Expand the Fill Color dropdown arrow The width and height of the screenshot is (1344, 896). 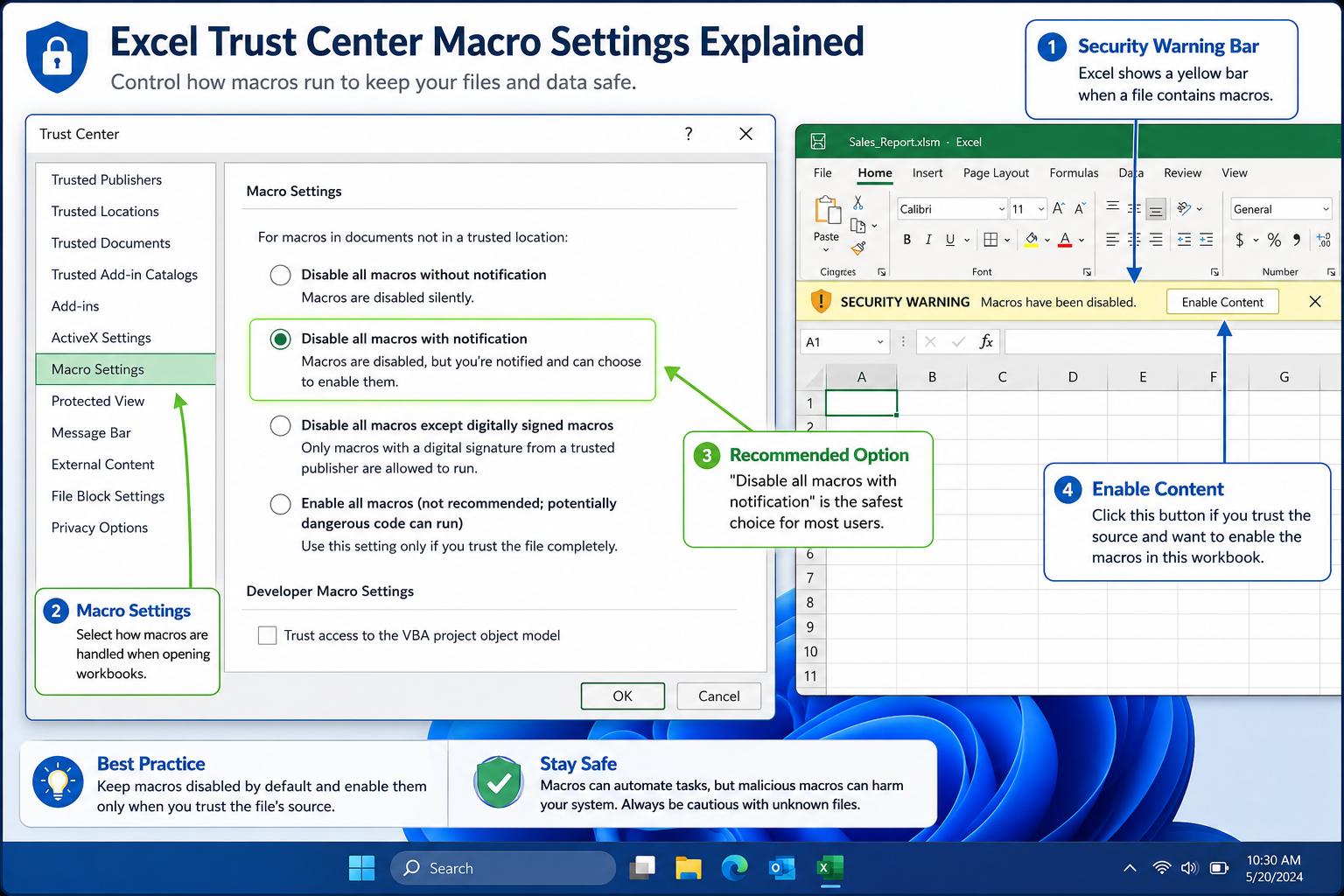pyautogui.click(x=1047, y=240)
